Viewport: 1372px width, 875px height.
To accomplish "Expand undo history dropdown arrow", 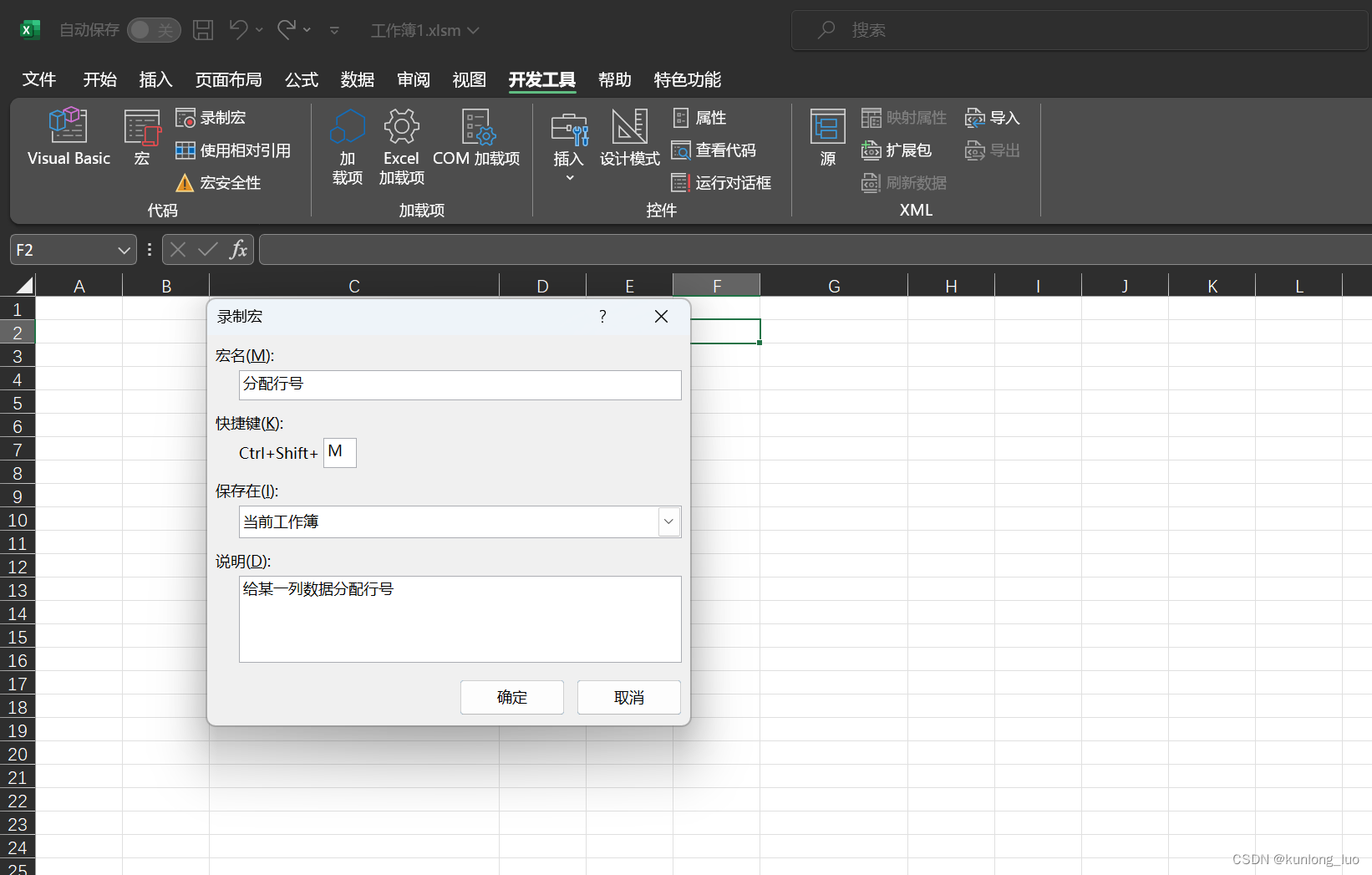I will pos(259,30).
